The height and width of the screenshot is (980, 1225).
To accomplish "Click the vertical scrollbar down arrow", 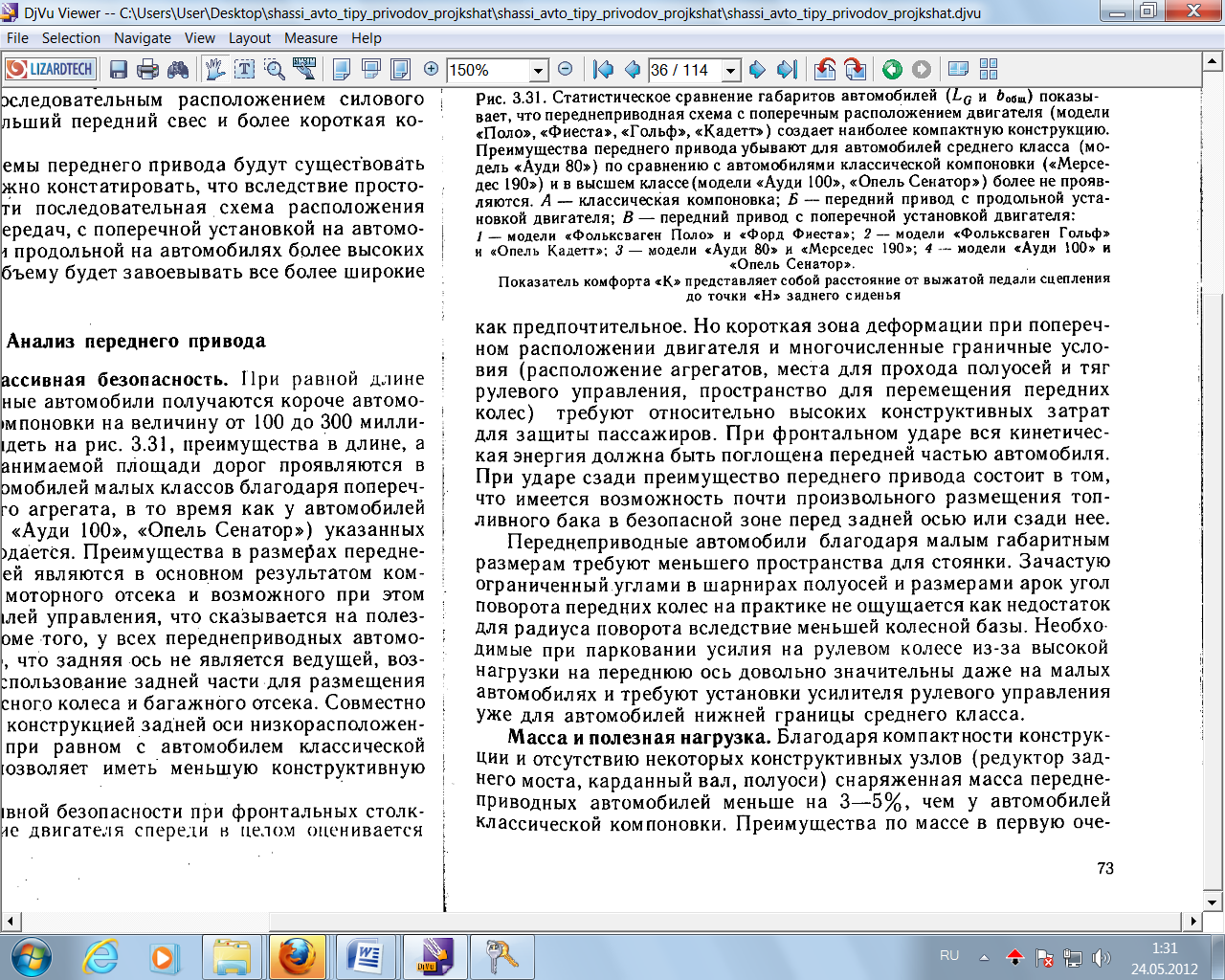I will pyautogui.click(x=1214, y=902).
